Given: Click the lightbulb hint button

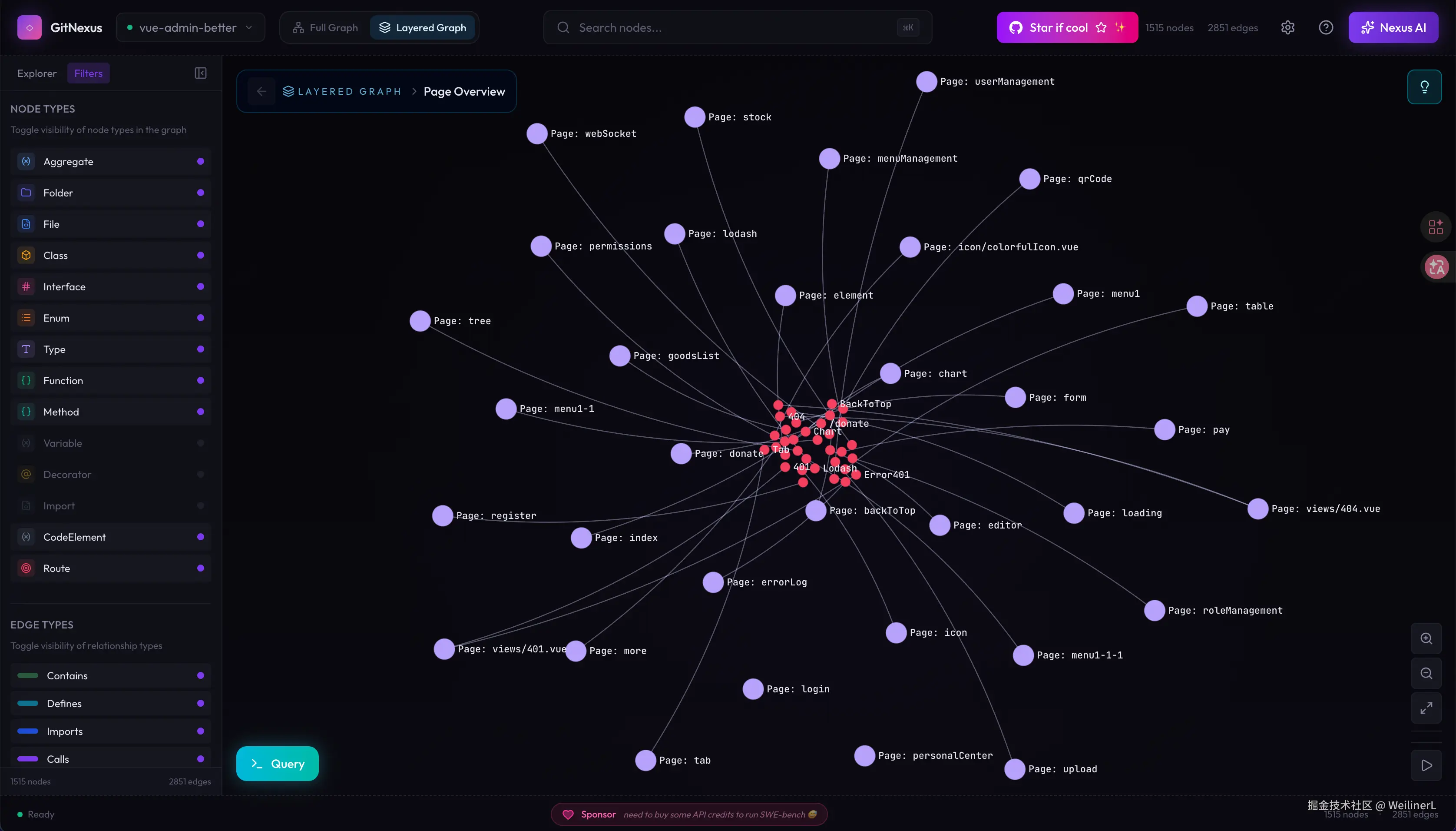Looking at the screenshot, I should [1425, 87].
